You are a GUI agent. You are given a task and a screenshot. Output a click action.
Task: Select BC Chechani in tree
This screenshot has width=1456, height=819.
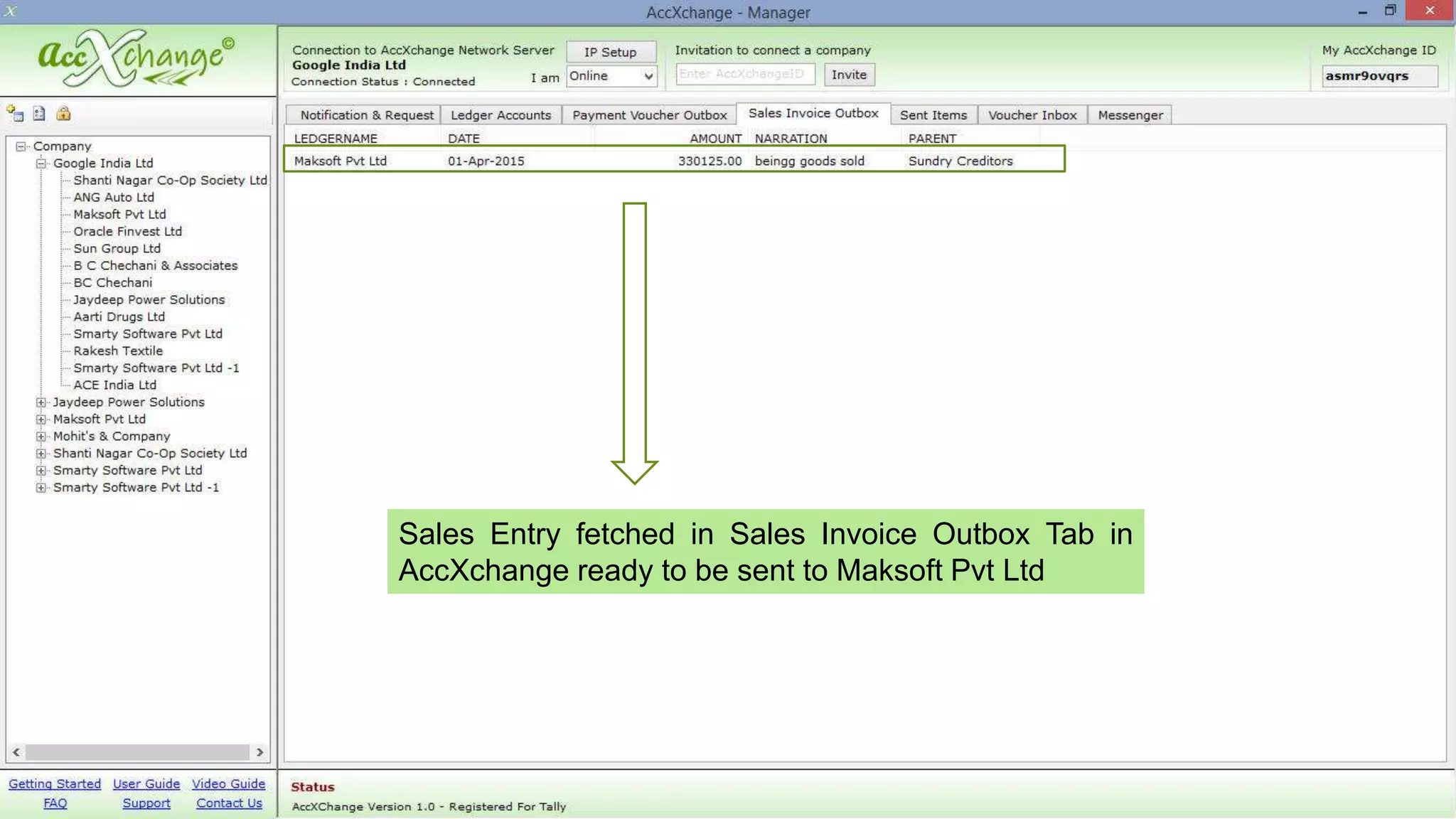112,283
